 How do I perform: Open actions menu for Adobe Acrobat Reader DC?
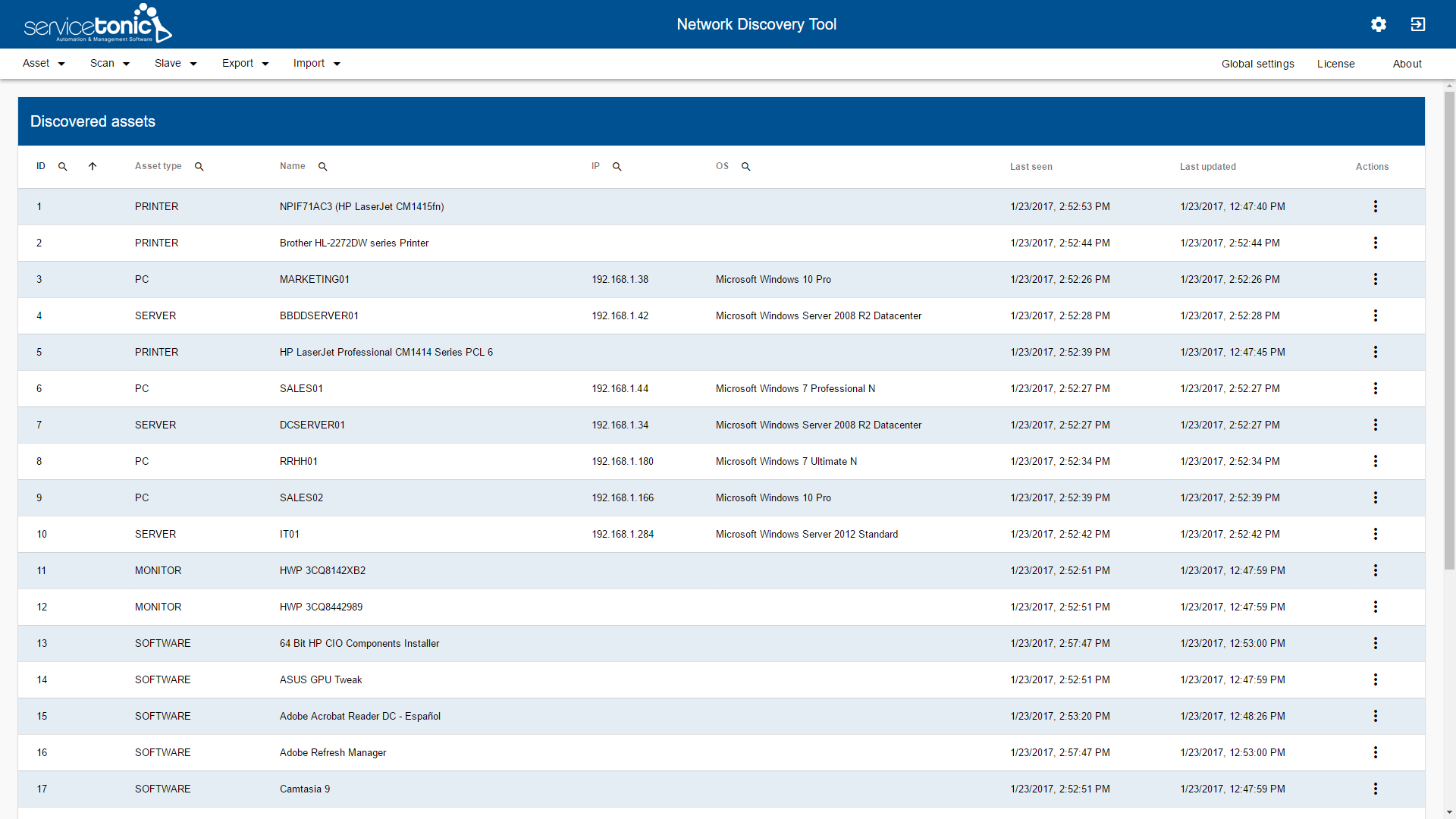tap(1376, 716)
